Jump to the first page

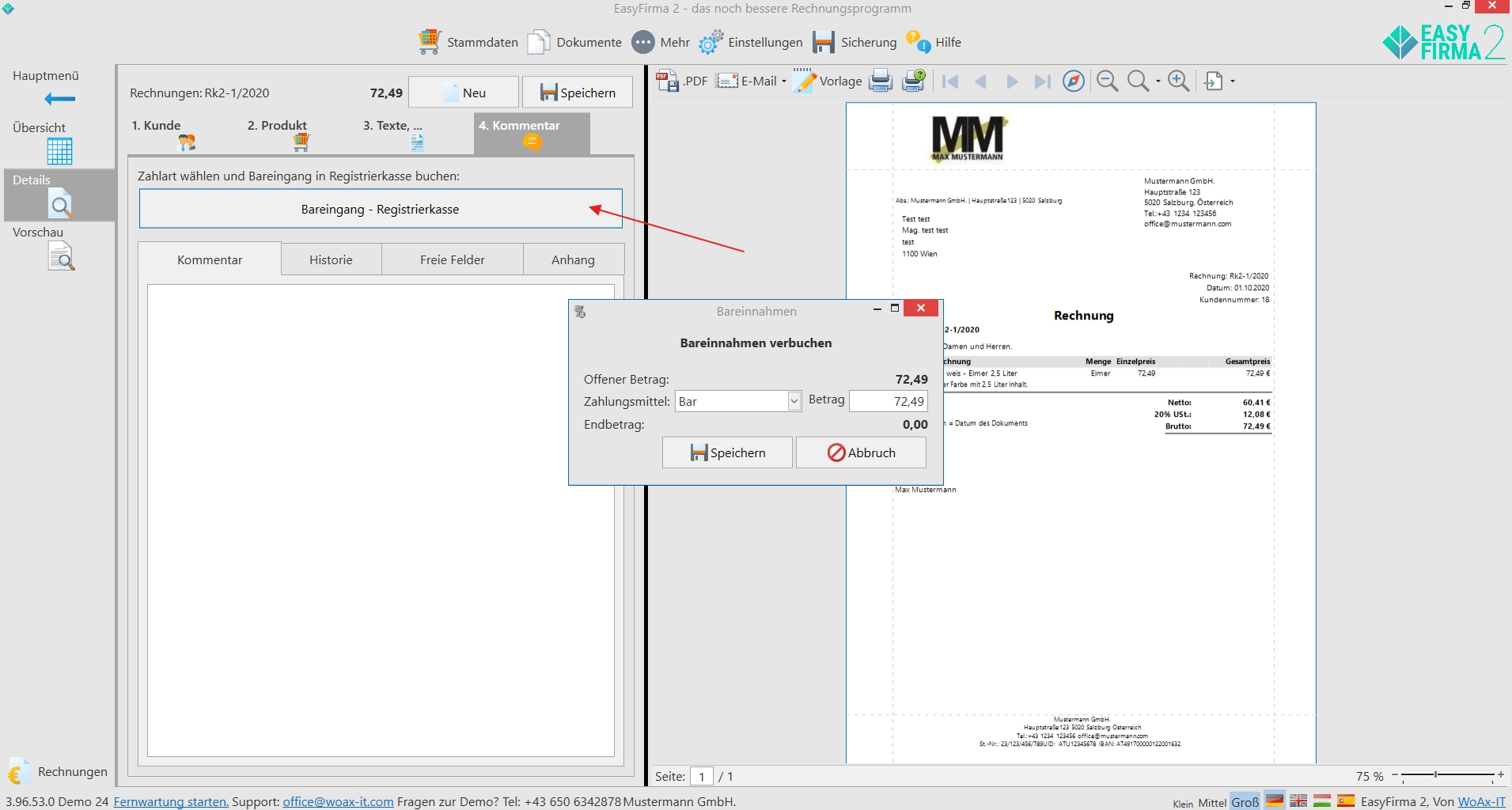point(950,81)
